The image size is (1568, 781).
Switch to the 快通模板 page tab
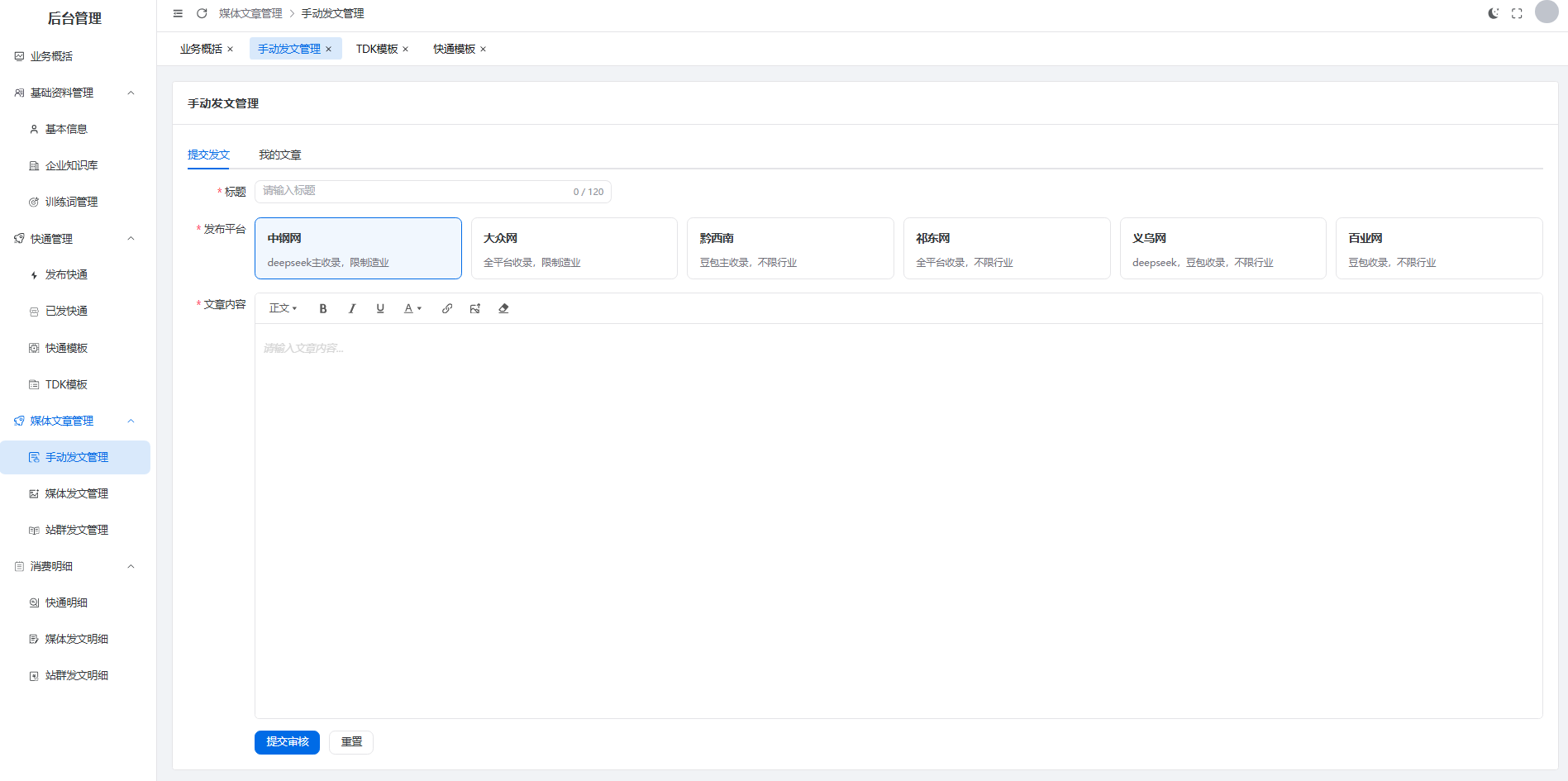[454, 49]
